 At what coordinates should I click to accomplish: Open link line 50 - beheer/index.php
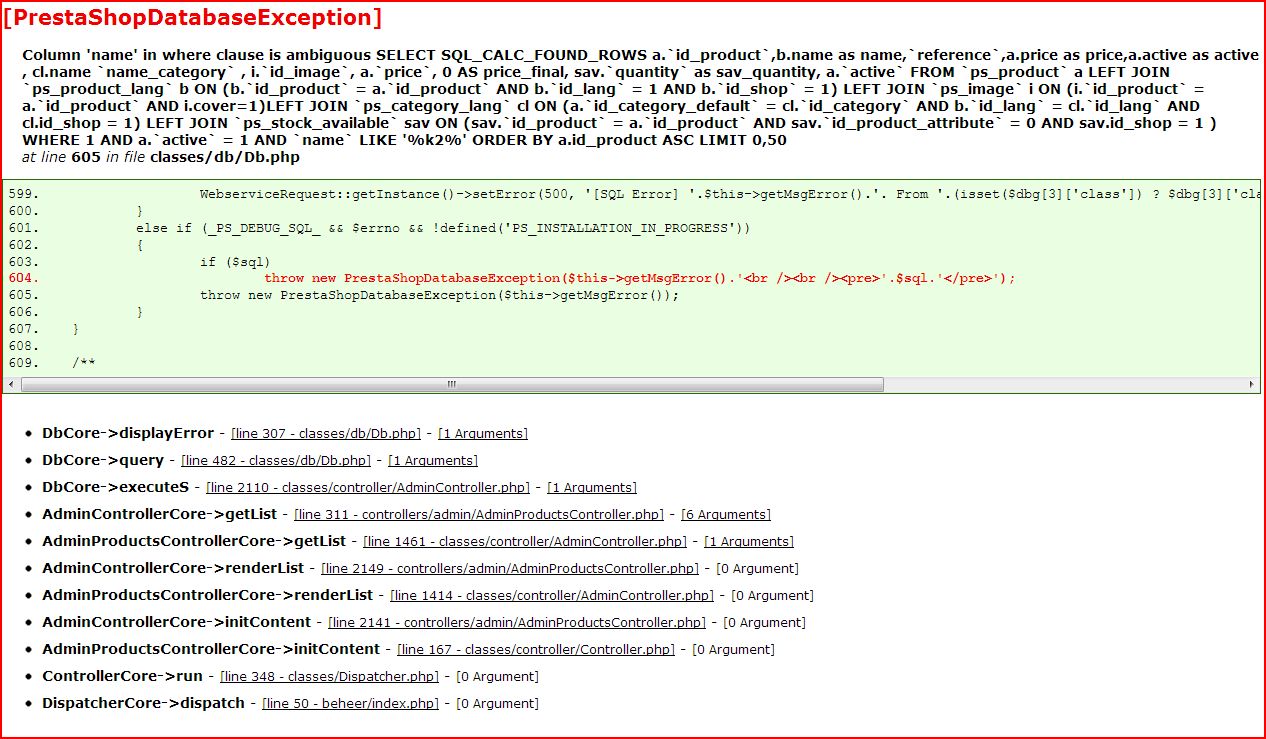[350, 704]
